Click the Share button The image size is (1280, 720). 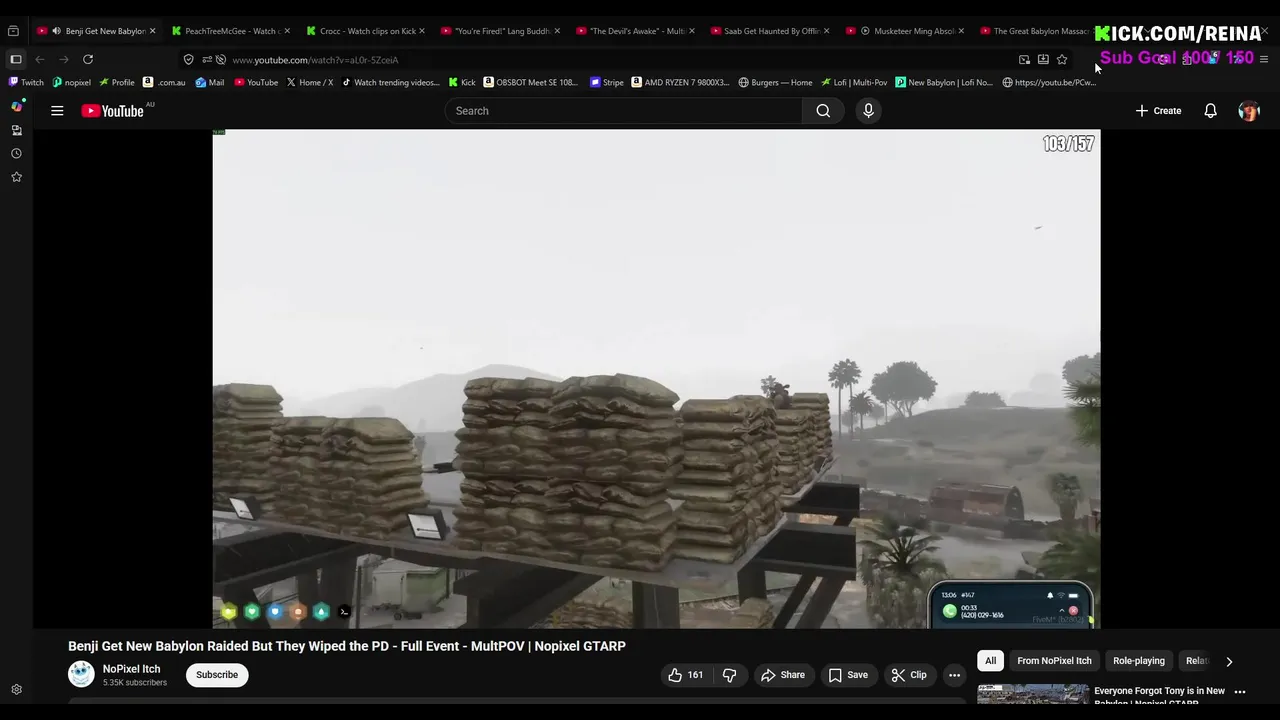[x=782, y=675]
